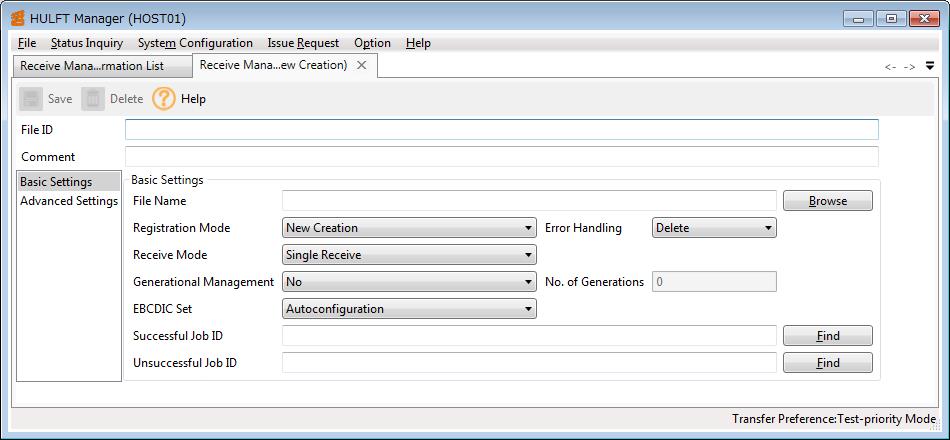This screenshot has width=950, height=440.
Task: Click the Delete trash icon
Action: click(x=93, y=99)
